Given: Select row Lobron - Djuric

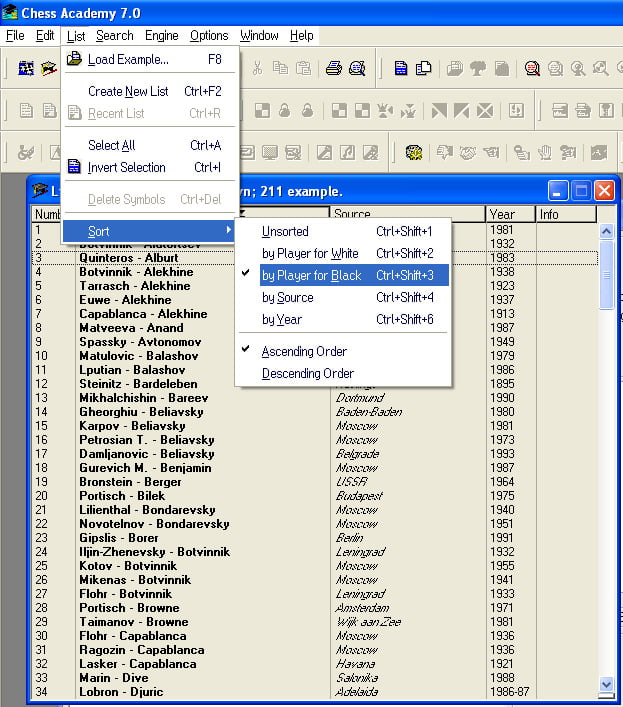Looking at the screenshot, I should [x=315, y=692].
